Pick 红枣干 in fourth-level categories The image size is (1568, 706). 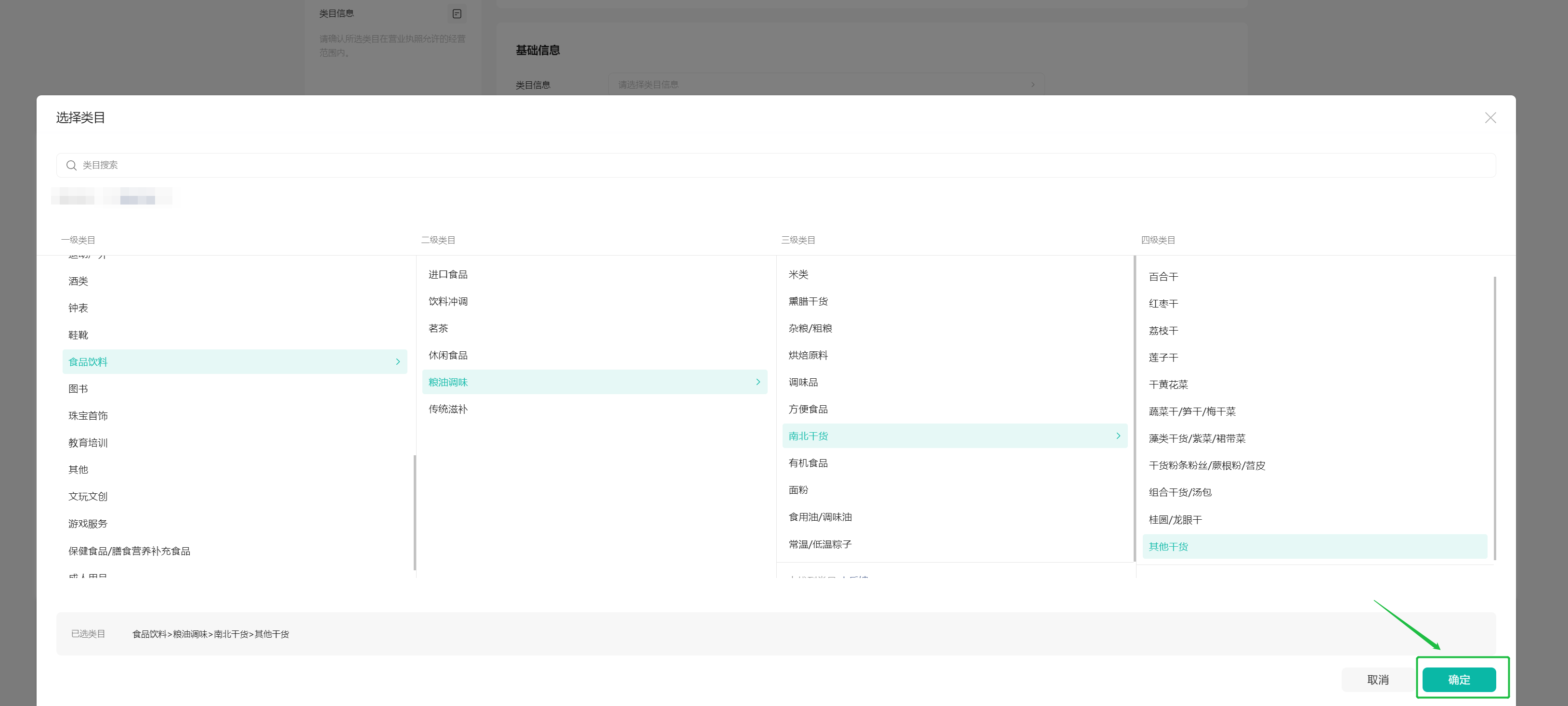point(1163,304)
